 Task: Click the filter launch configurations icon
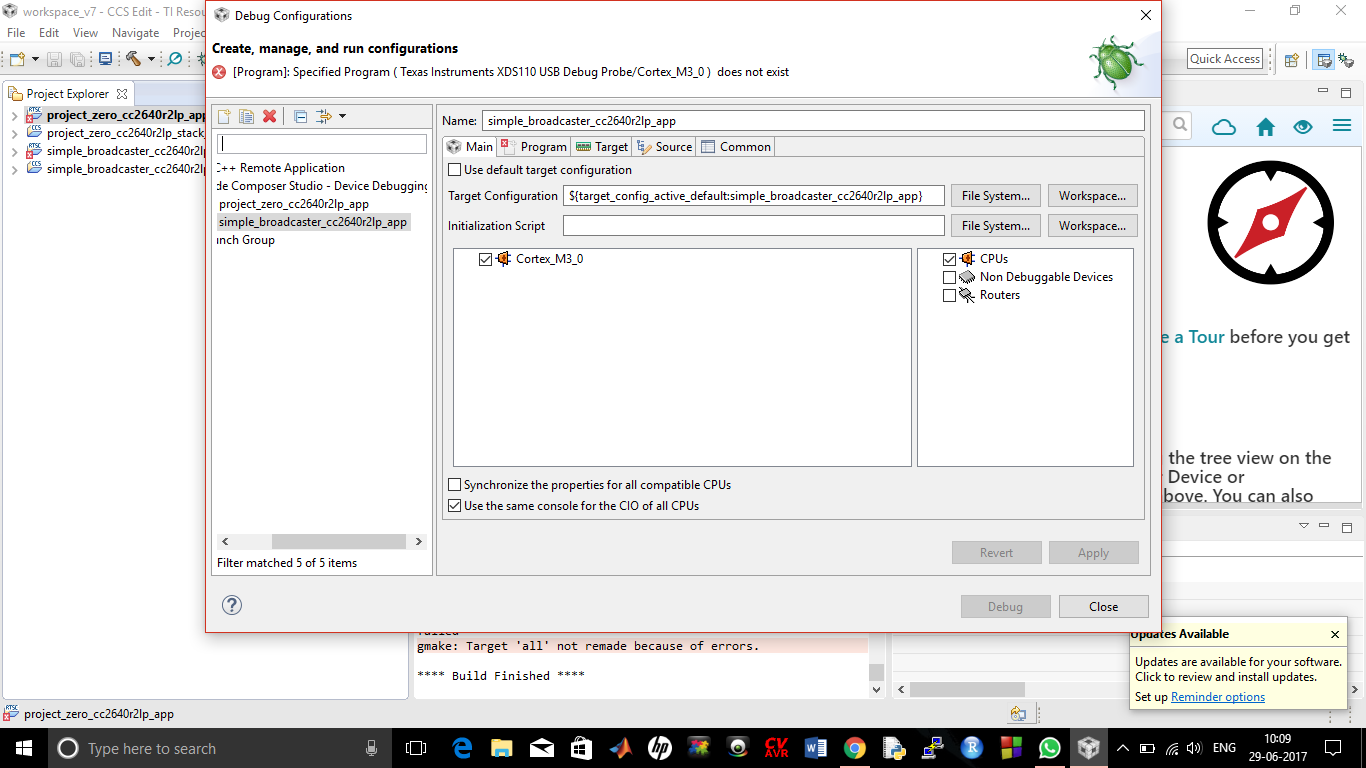point(324,117)
